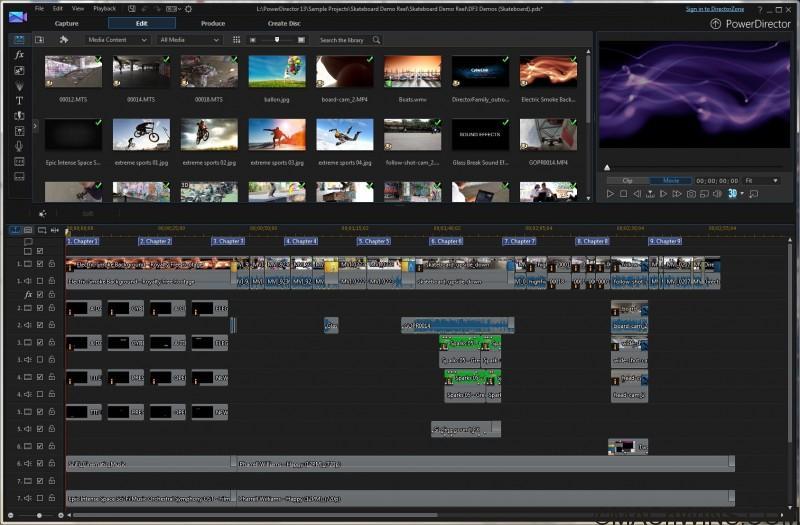
Task: Open the Media Room icon in sidebar
Action: pyautogui.click(x=19, y=39)
